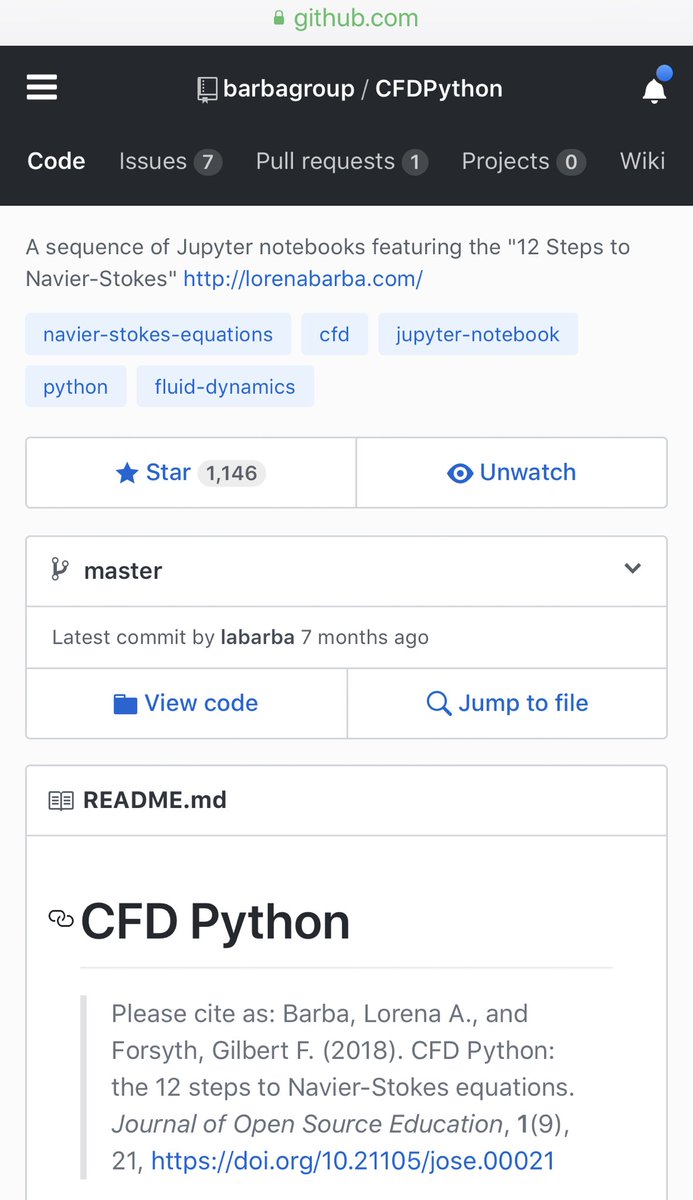Switch to the Code tab

(56, 161)
